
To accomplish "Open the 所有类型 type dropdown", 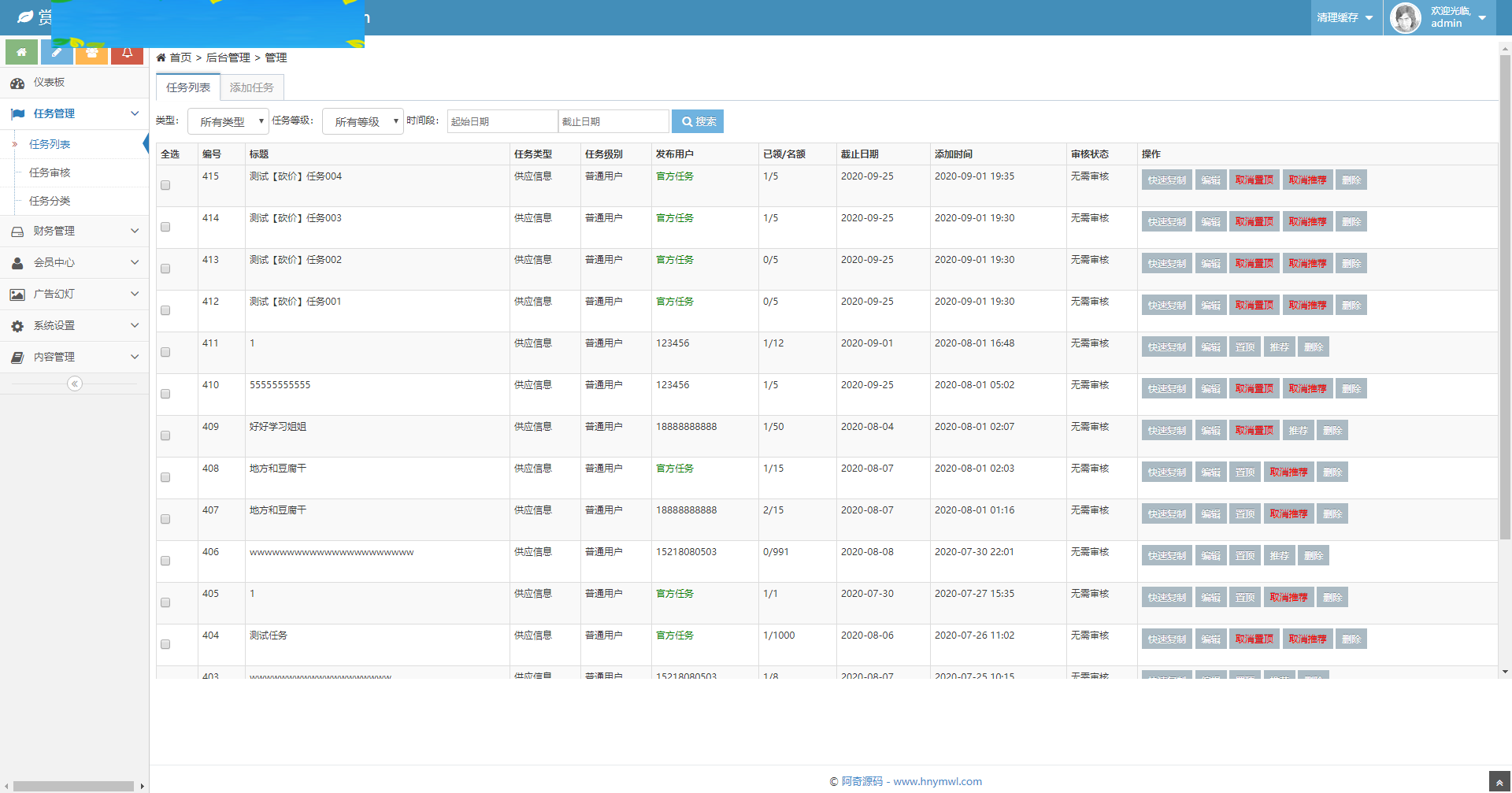I will 228,121.
